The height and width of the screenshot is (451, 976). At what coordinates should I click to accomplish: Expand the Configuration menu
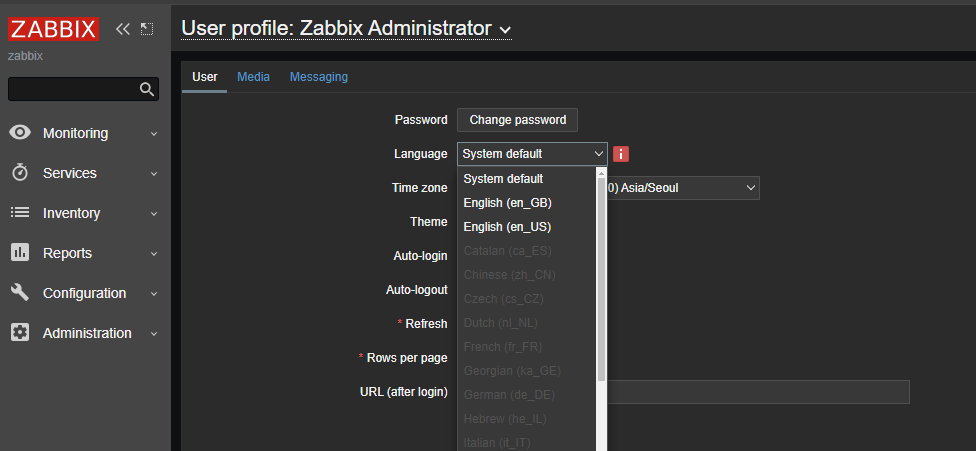pos(154,294)
